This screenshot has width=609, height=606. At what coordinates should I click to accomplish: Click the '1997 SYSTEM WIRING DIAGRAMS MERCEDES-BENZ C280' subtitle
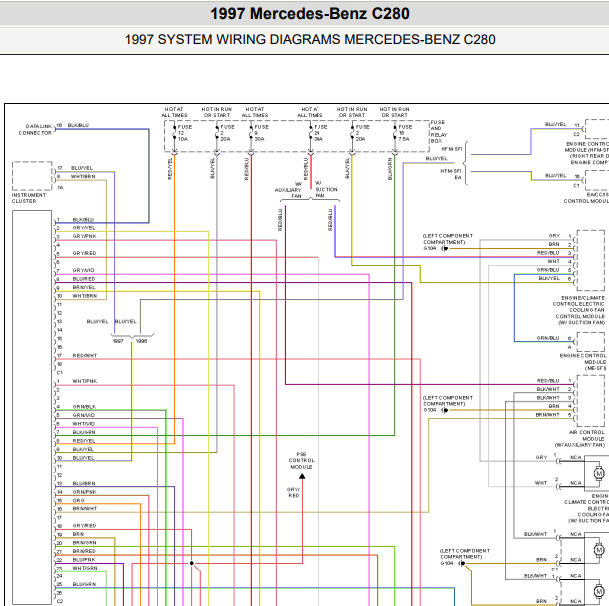[310, 40]
